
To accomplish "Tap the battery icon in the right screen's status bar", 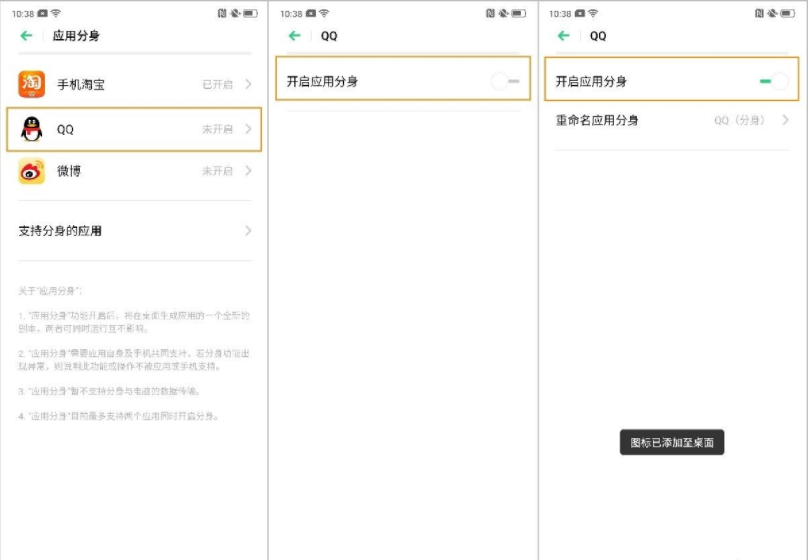I will (x=788, y=13).
